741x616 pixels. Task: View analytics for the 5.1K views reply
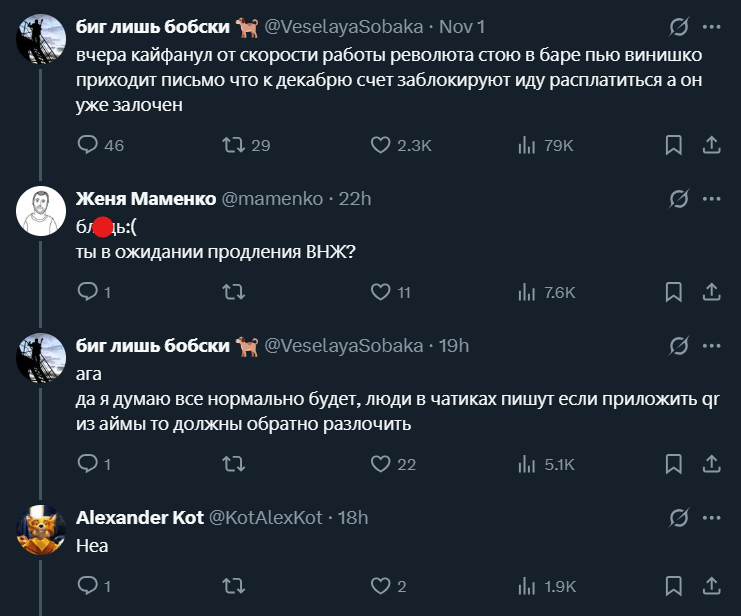tap(527, 464)
